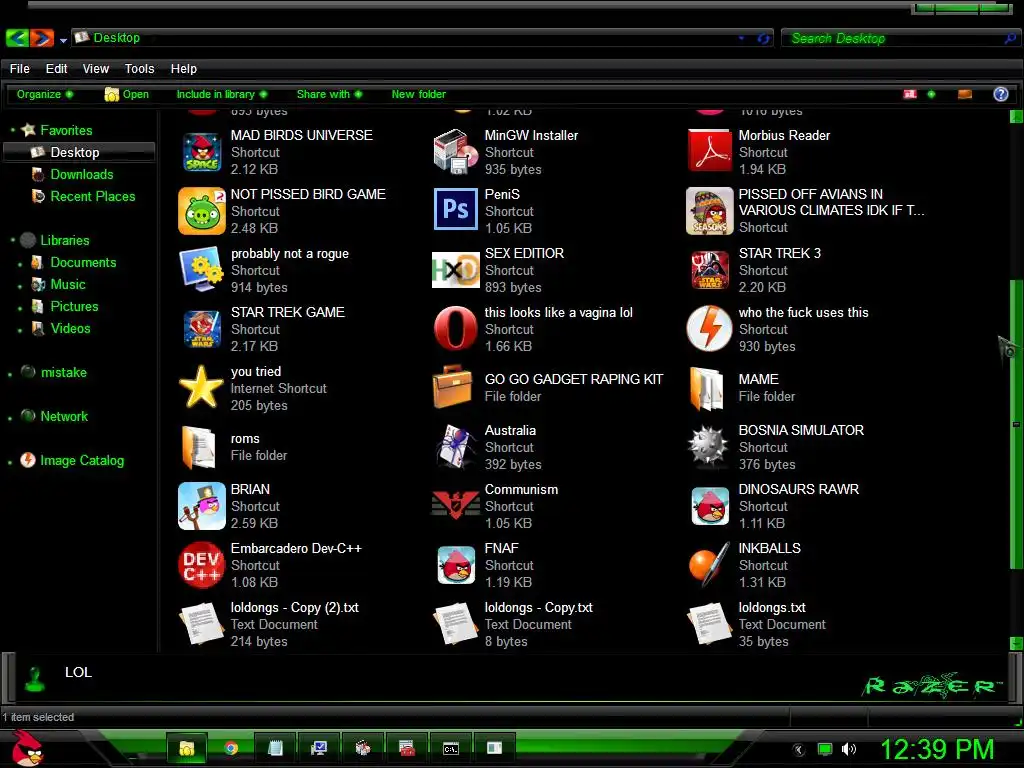The width and height of the screenshot is (1024, 768).
Task: Select the HxD hex editor shortcut icon
Action: pos(455,270)
